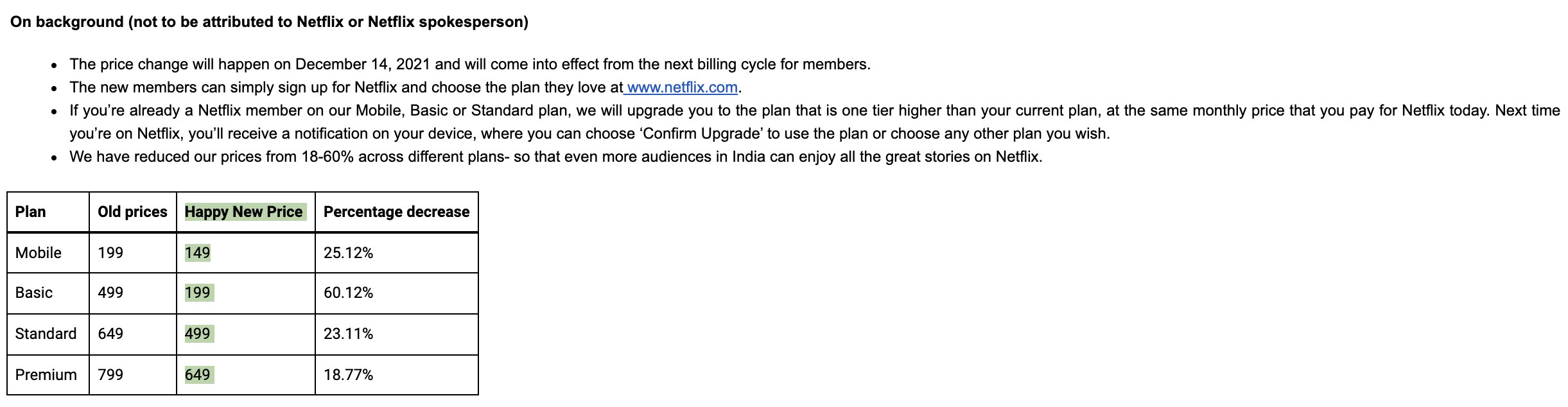
Task: Click the 23.11% percentage cell
Action: [348, 334]
